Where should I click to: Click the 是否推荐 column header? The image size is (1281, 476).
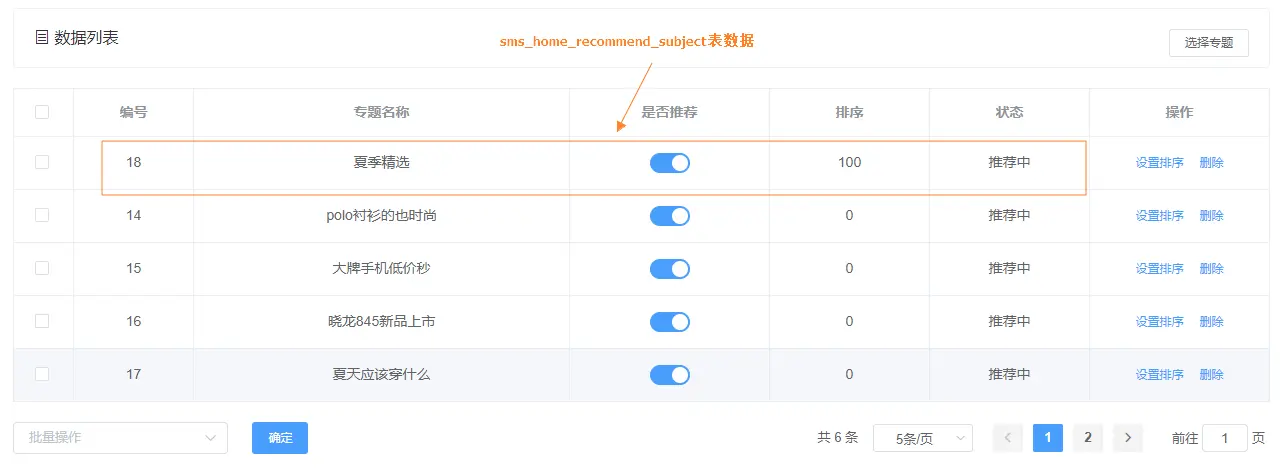[x=669, y=112]
